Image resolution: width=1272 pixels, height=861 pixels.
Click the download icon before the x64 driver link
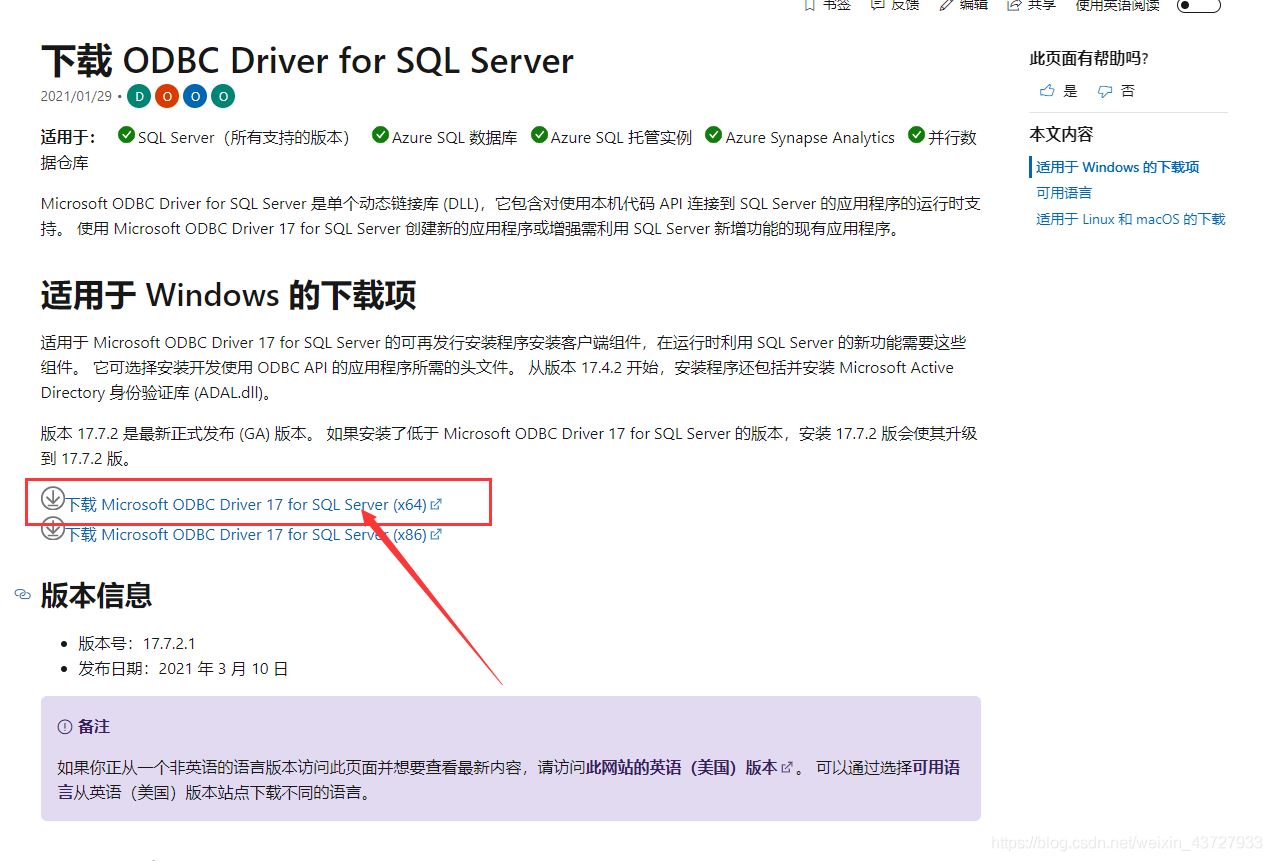(52, 498)
